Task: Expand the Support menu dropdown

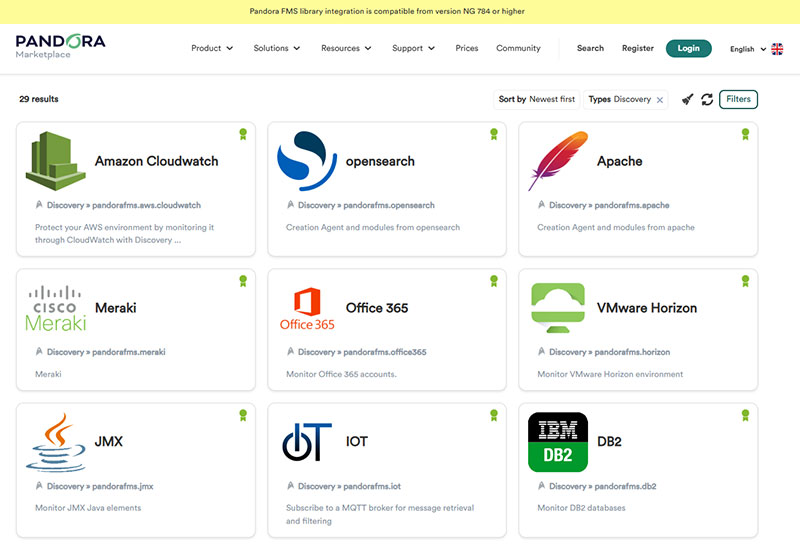Action: (413, 48)
